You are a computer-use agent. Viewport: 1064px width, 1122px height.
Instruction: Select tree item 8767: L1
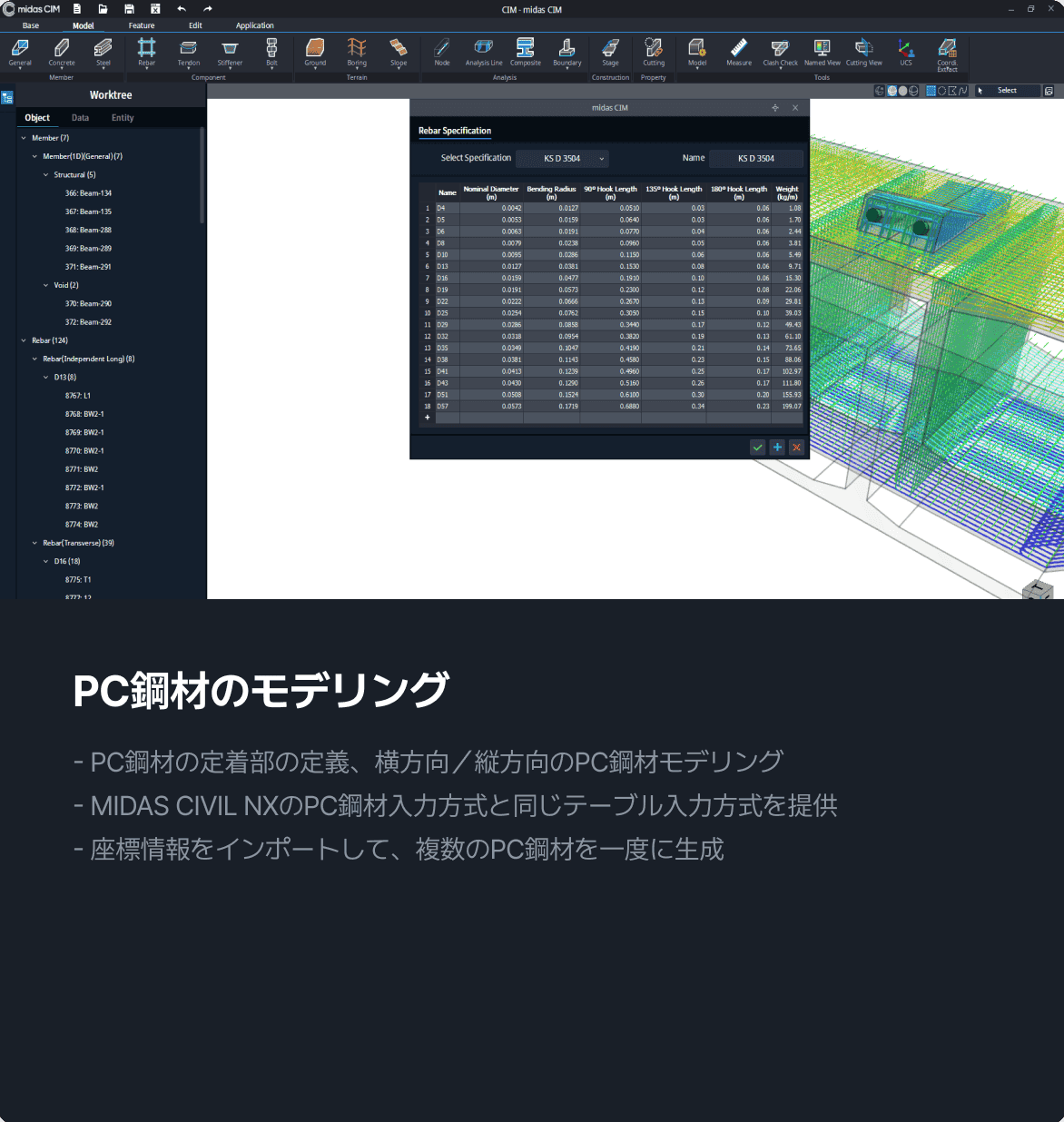point(78,396)
